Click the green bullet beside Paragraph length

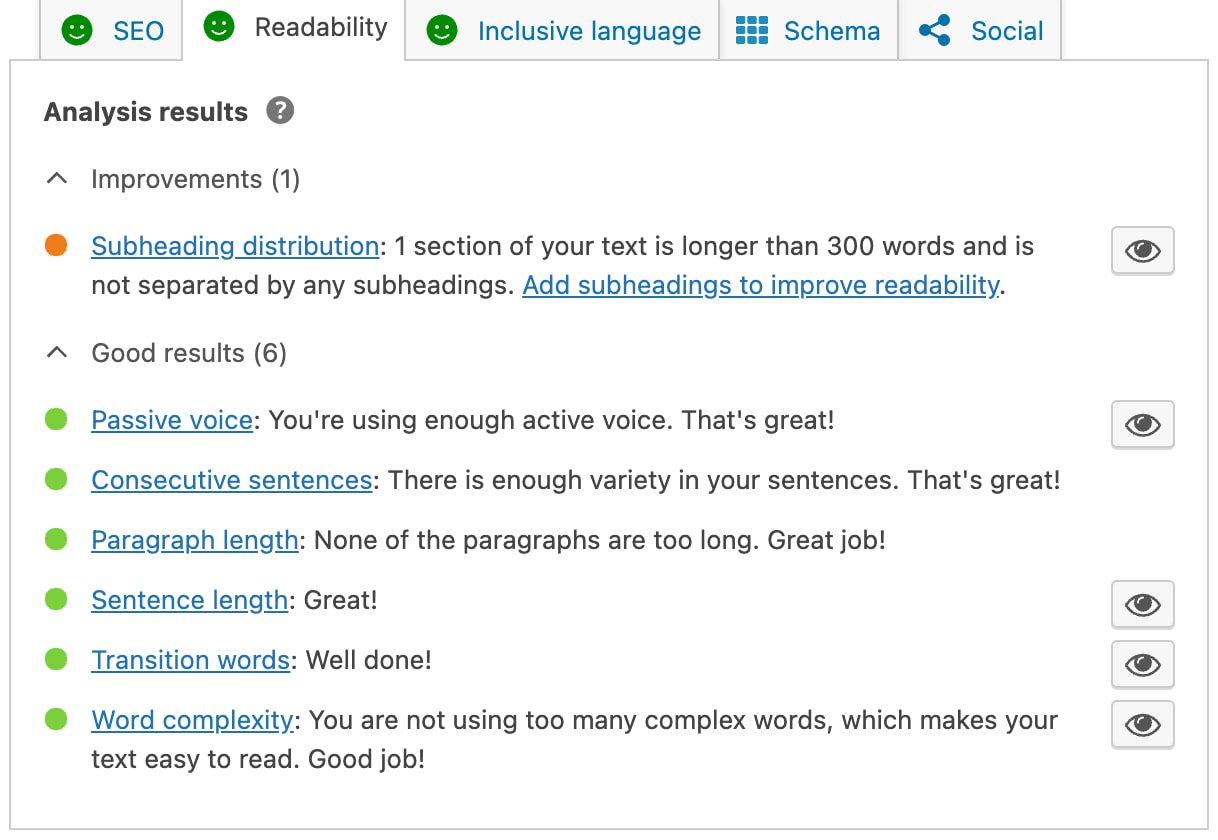click(56, 540)
